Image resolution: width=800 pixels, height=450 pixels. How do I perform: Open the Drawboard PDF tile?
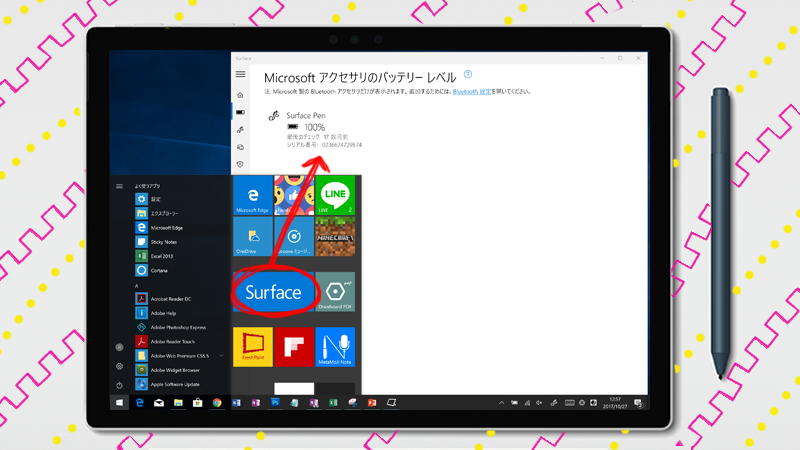(335, 292)
